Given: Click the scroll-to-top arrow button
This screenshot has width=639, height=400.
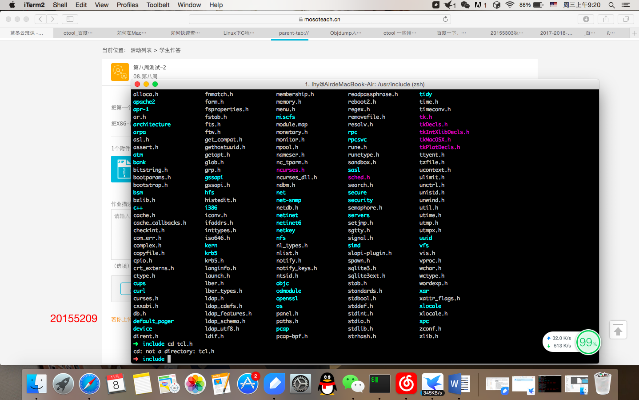Looking at the screenshot, I should (619, 330).
